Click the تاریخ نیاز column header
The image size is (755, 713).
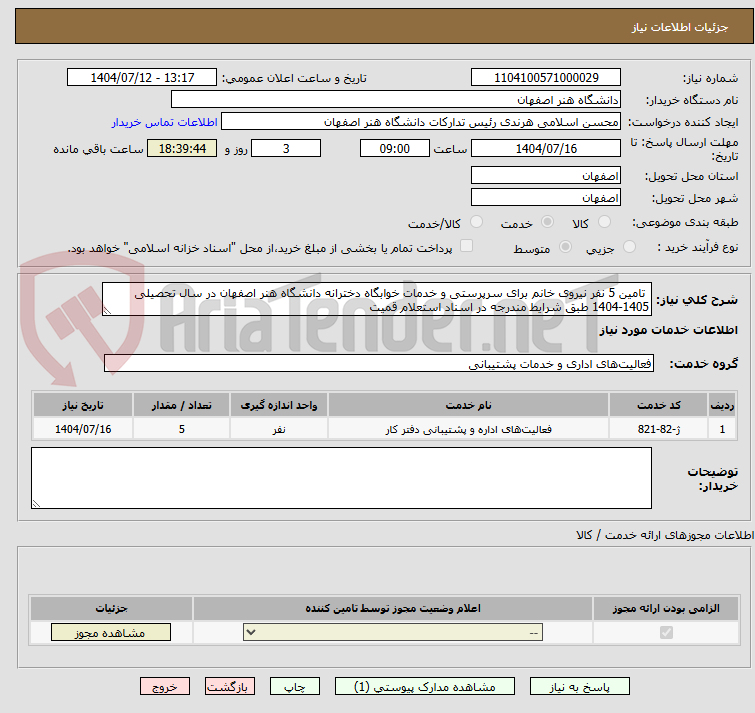[83, 405]
